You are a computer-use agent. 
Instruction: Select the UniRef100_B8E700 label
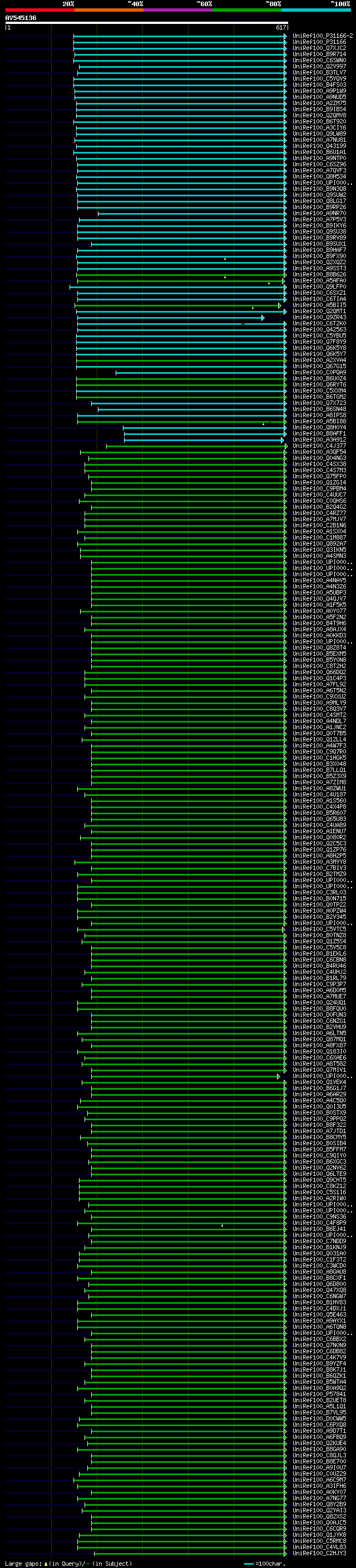[x=319, y=1461]
